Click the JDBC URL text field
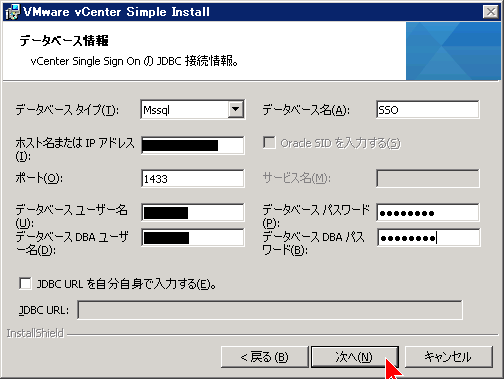 point(270,310)
